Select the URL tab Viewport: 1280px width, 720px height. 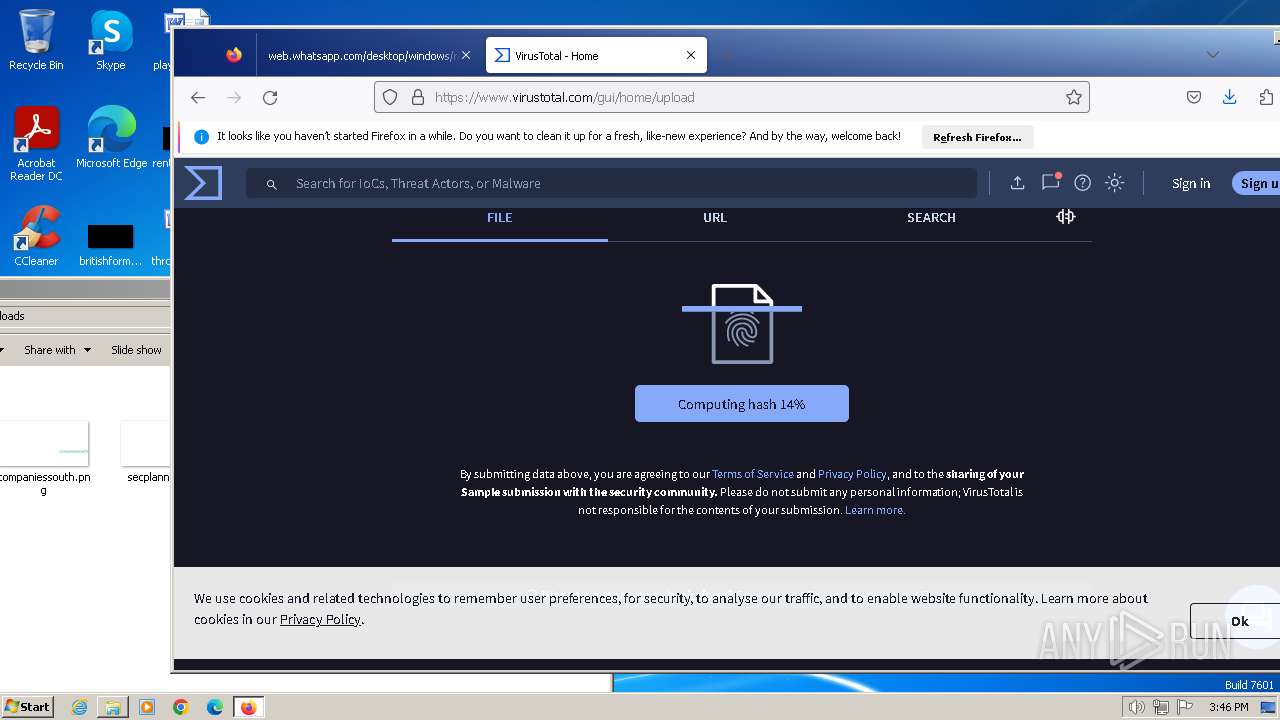tap(715, 218)
